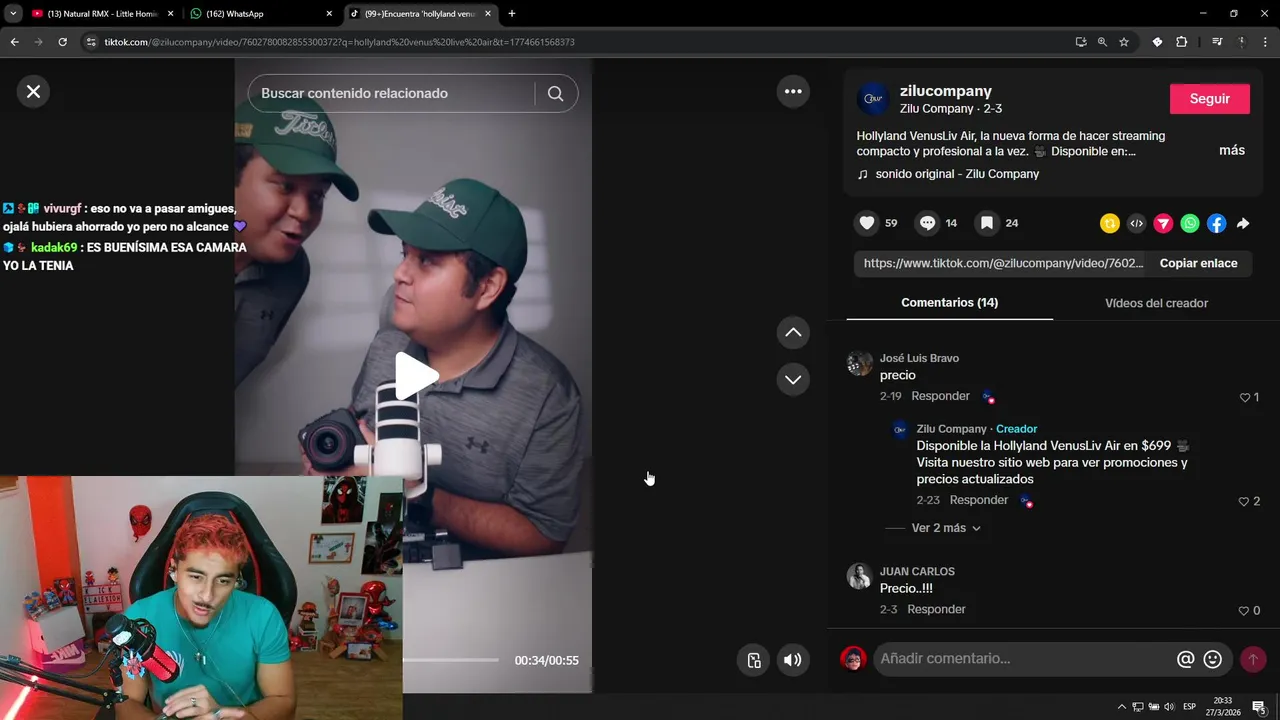Open JUAN CARLOS's profile picture
Screen dimensions: 1280x720
[x=859, y=576]
